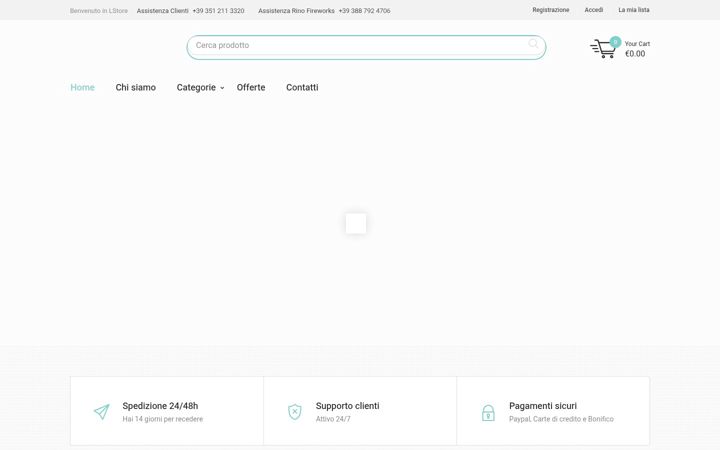This screenshot has height=450, width=720.
Task: Click the Supporto clienti heading
Action: [x=348, y=406]
